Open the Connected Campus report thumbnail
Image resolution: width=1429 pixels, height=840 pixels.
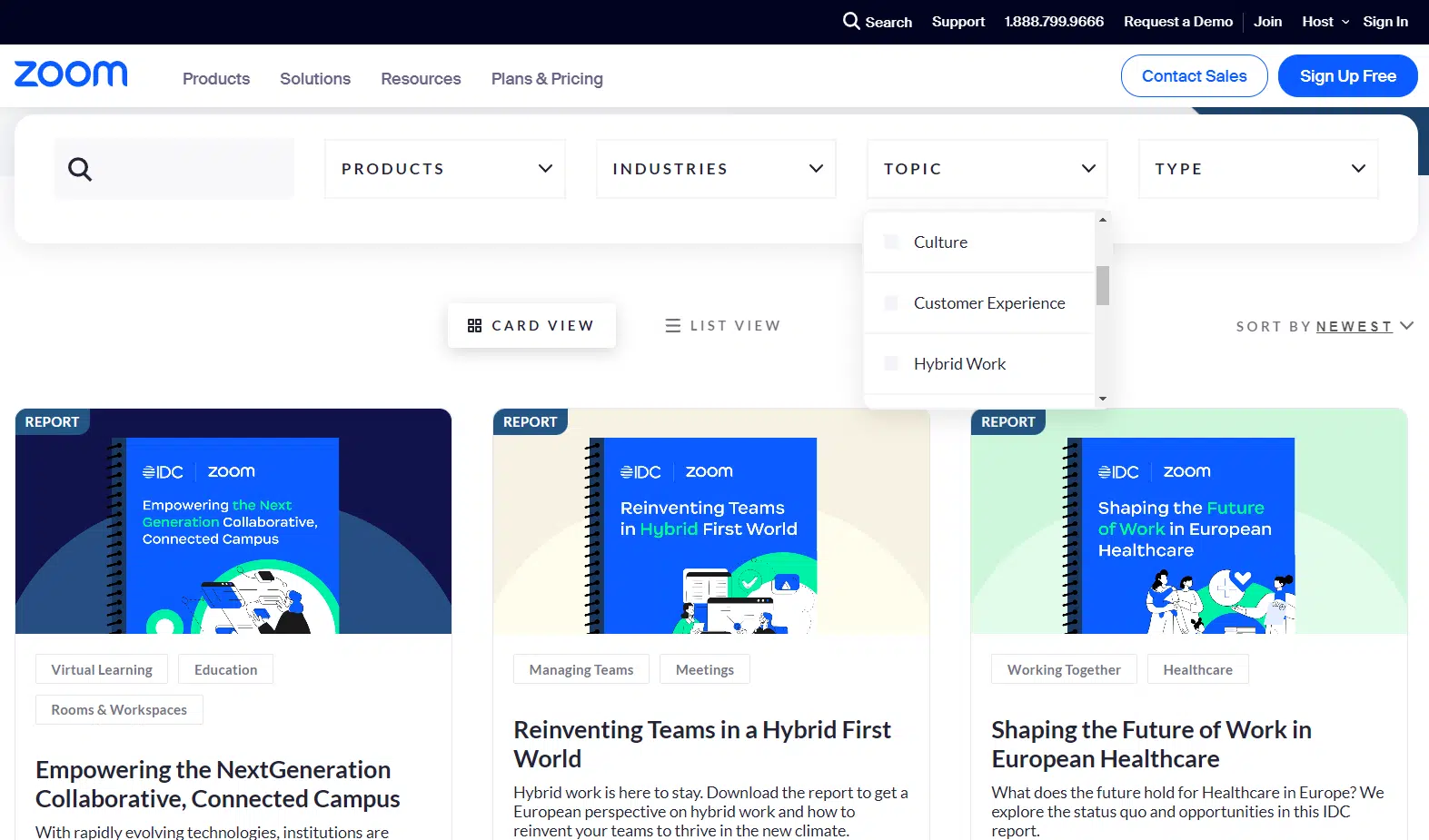pos(233,521)
